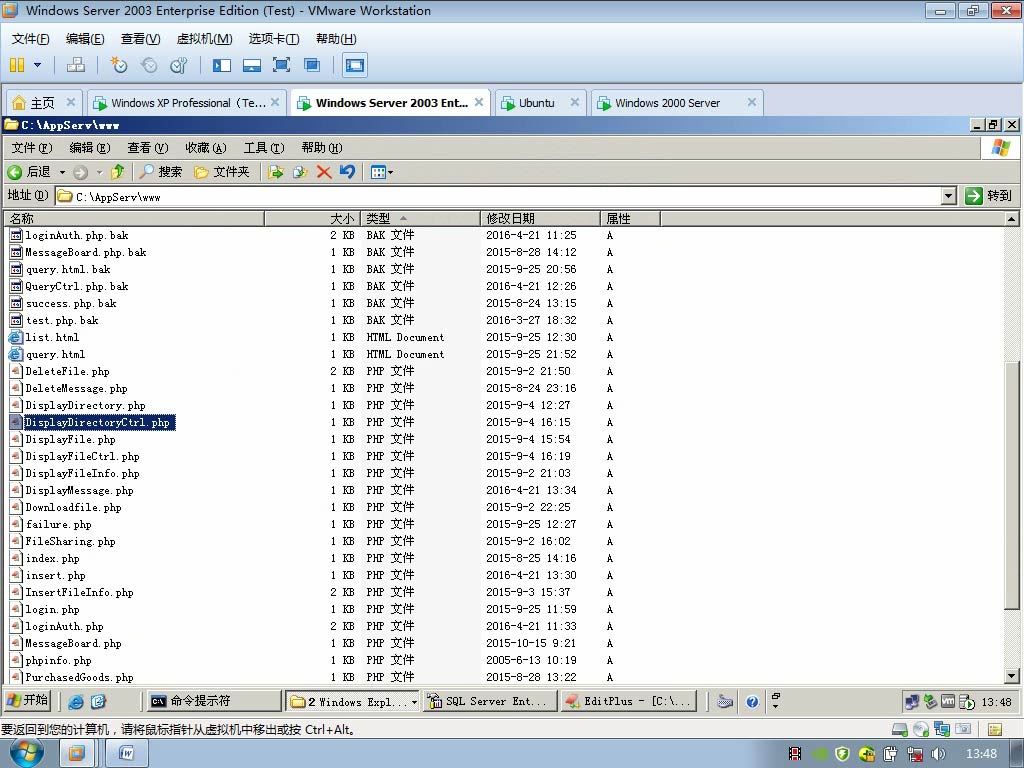
Task: Click the move to folder icon
Action: tap(276, 172)
